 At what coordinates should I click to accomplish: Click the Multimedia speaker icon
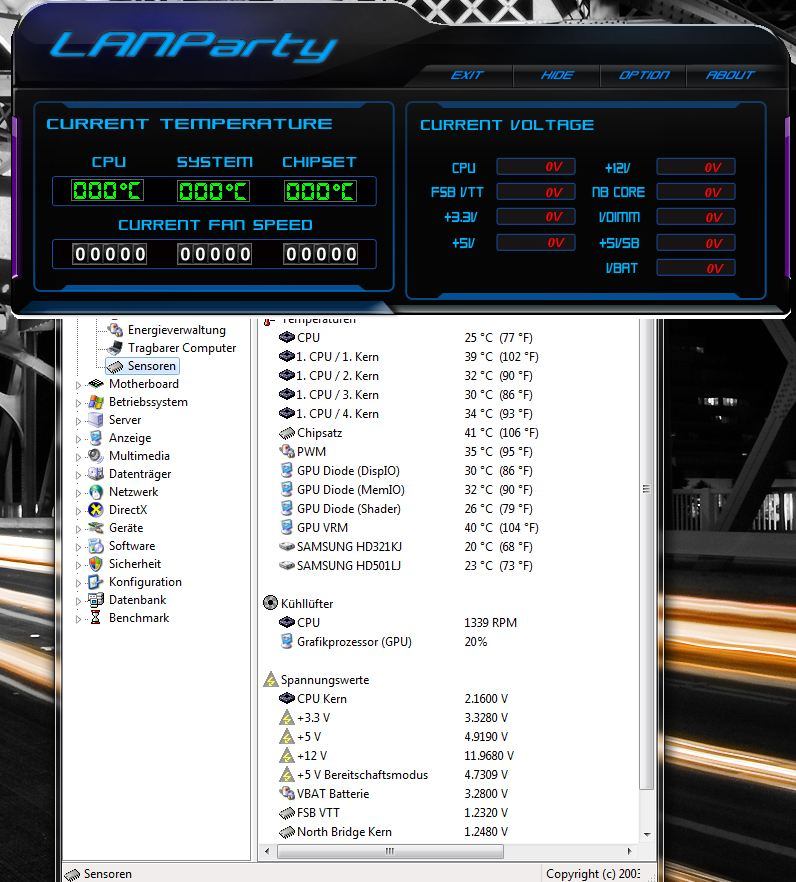tap(96, 456)
